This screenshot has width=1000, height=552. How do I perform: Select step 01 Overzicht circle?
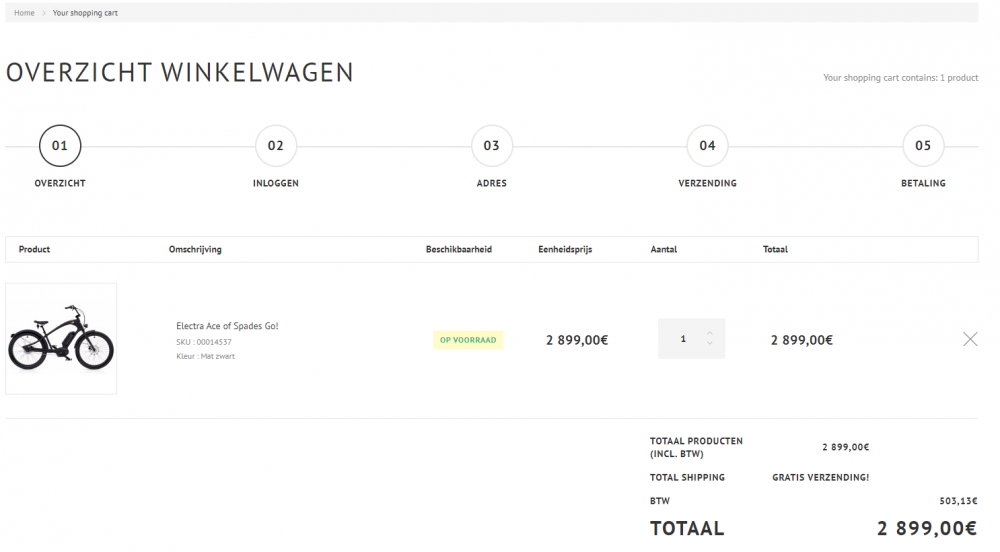60,145
